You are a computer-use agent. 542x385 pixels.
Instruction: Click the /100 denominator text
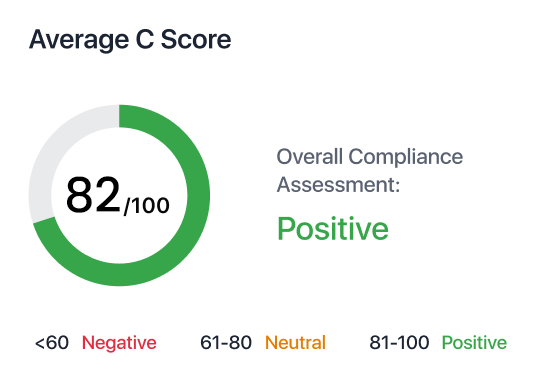[x=147, y=206]
